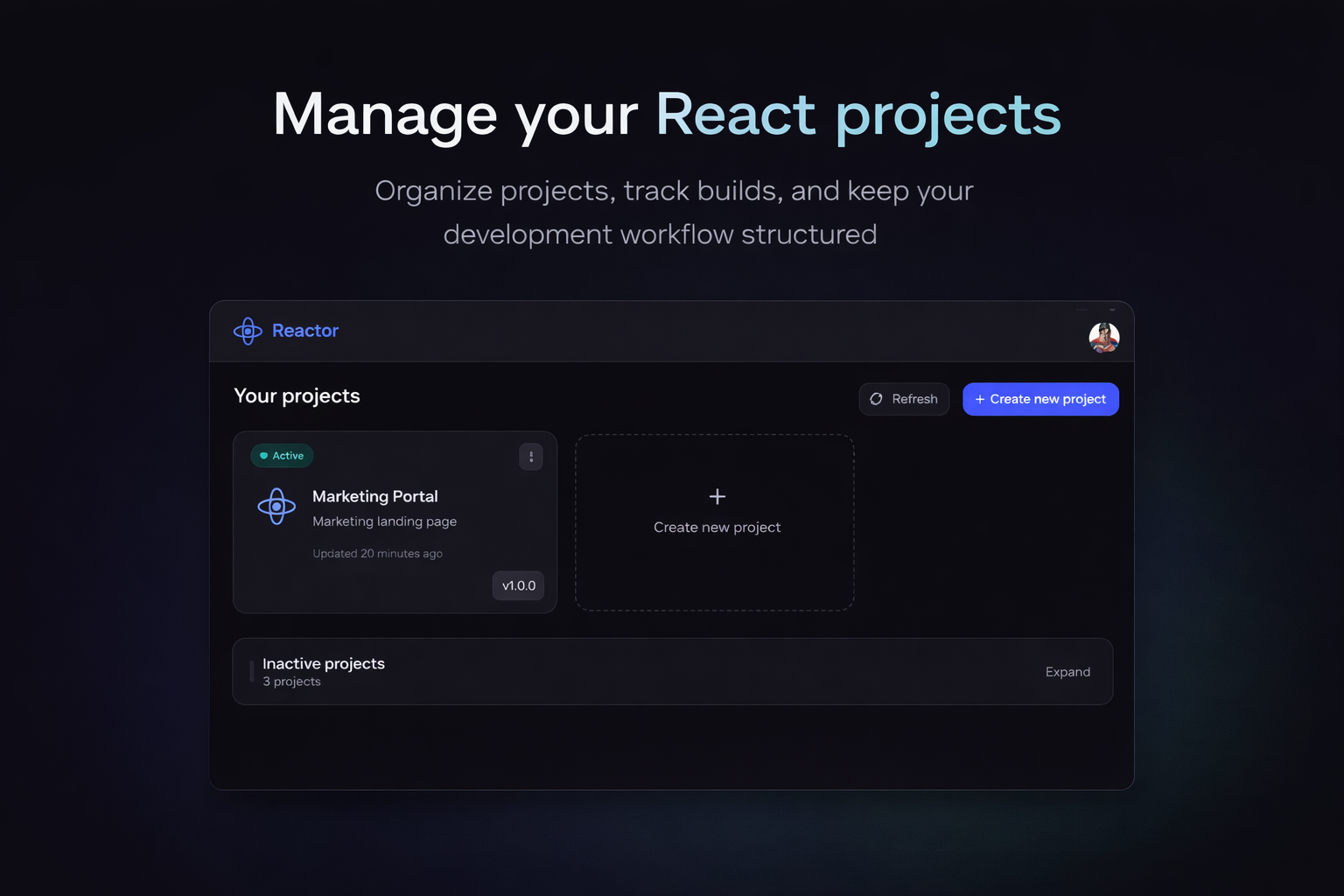The image size is (1344, 896).
Task: Toggle visibility of Inactive projects section
Action: coord(1067,672)
